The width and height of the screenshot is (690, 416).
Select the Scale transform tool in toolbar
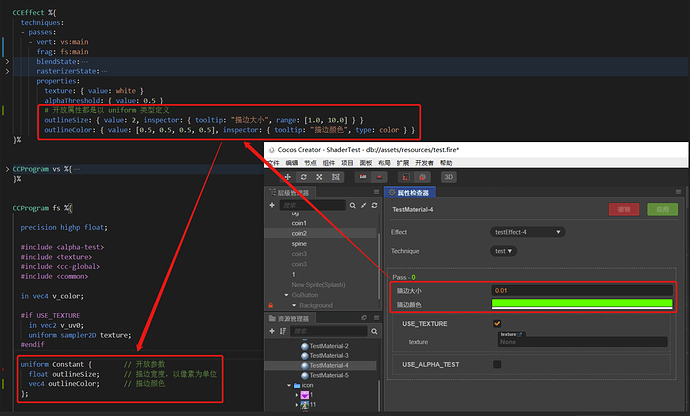tap(319, 177)
